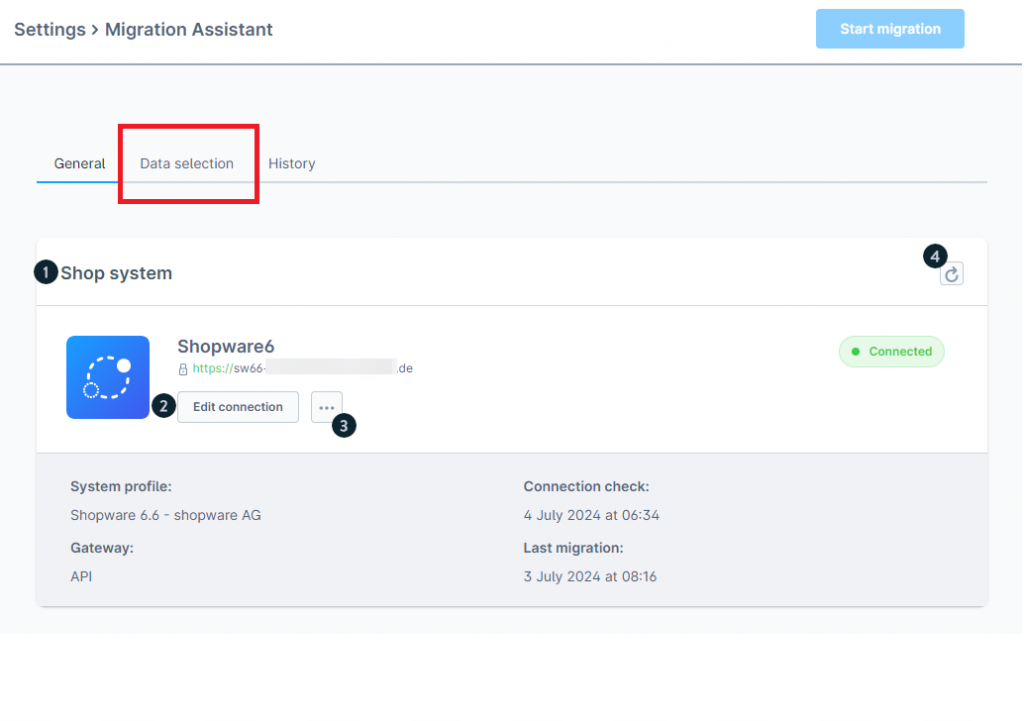Click the Start migration button
1024x721 pixels.
pos(889,29)
